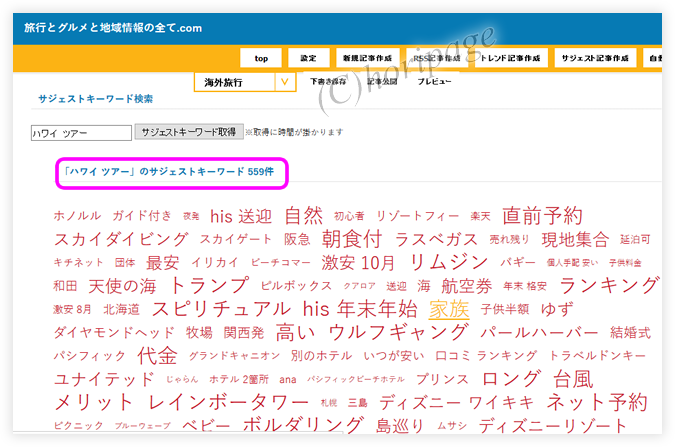This screenshot has height=447, width=675.
Task: Select the keyword リムジン
Action: point(449,262)
